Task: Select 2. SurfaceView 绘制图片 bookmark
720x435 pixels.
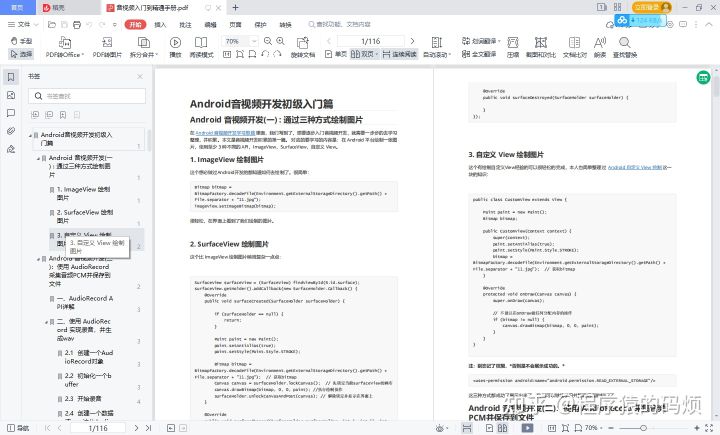Action: [x=84, y=216]
